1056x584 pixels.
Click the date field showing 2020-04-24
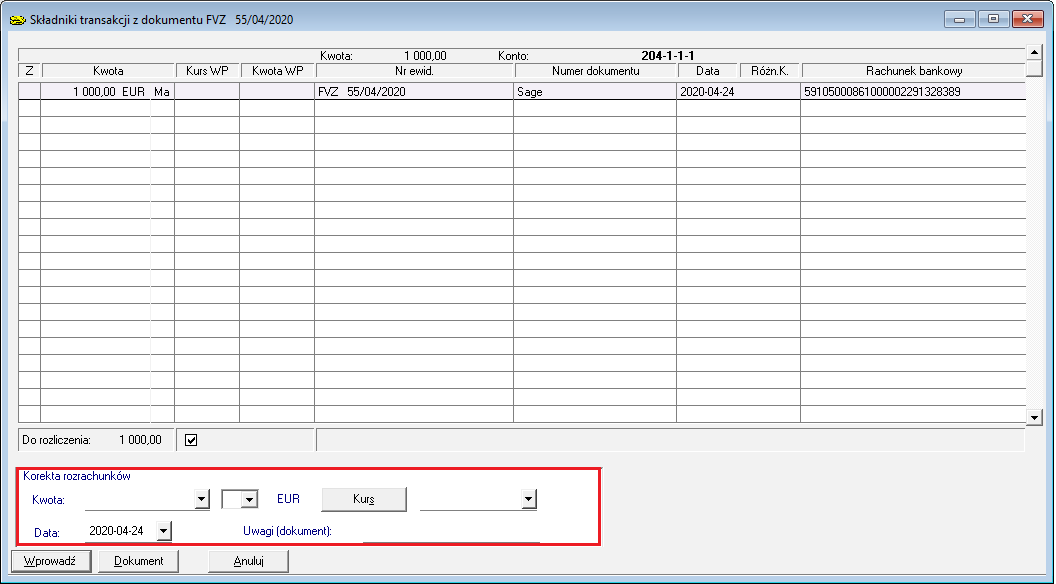tap(121, 531)
